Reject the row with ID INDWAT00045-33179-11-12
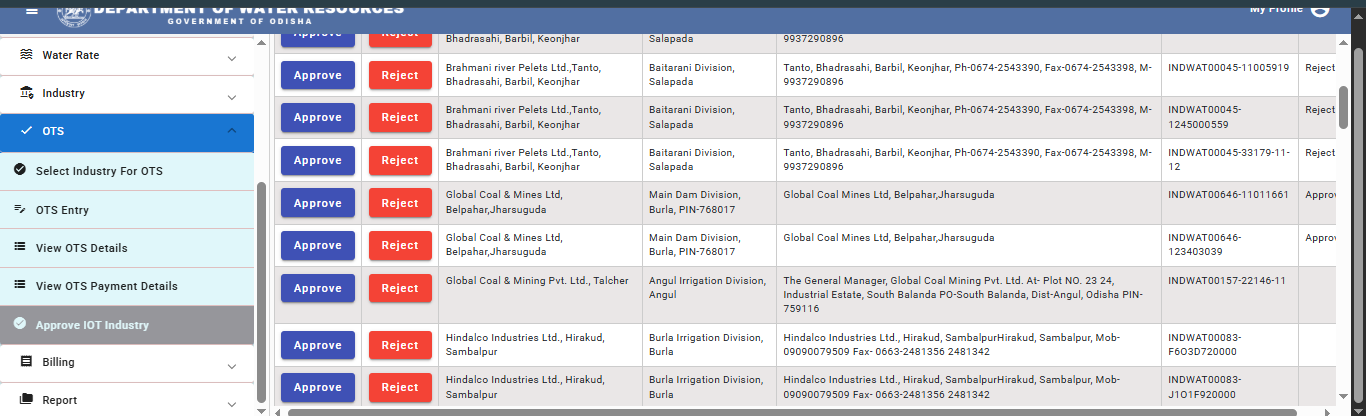The image size is (1366, 416). pos(400,161)
